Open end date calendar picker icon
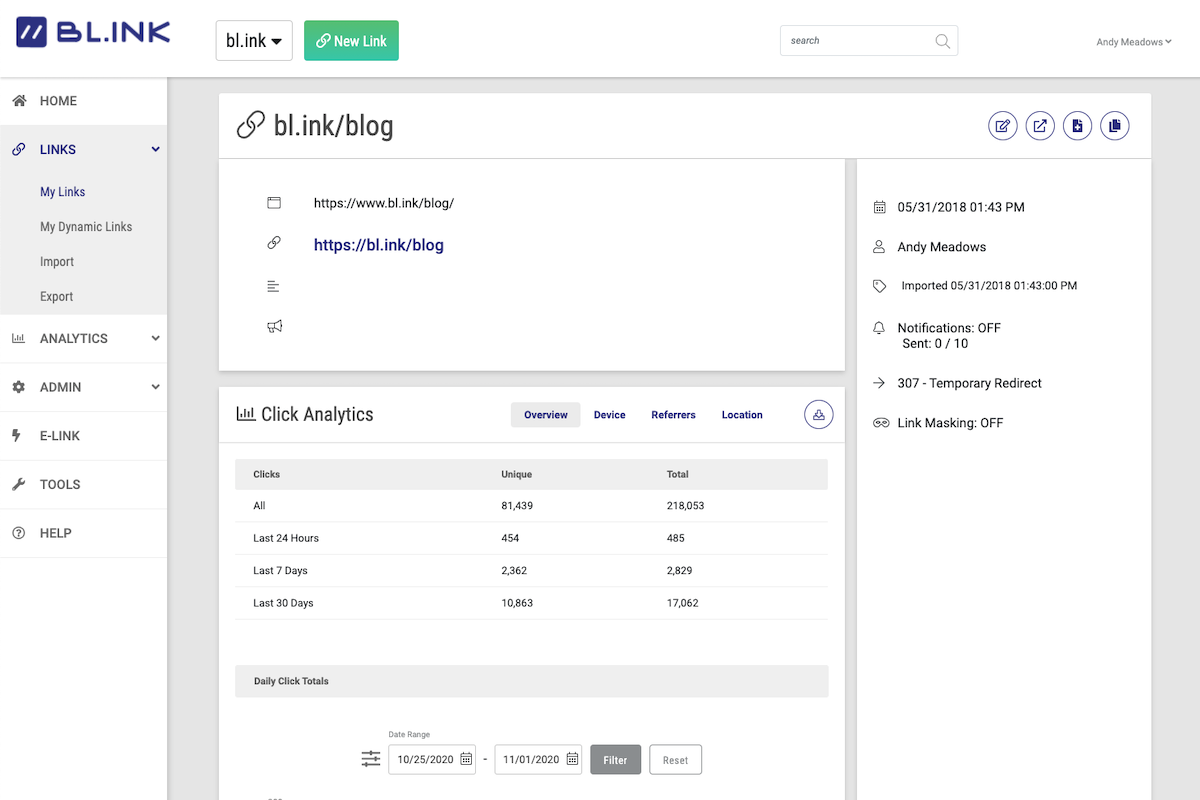This screenshot has width=1200, height=800. pyautogui.click(x=572, y=759)
